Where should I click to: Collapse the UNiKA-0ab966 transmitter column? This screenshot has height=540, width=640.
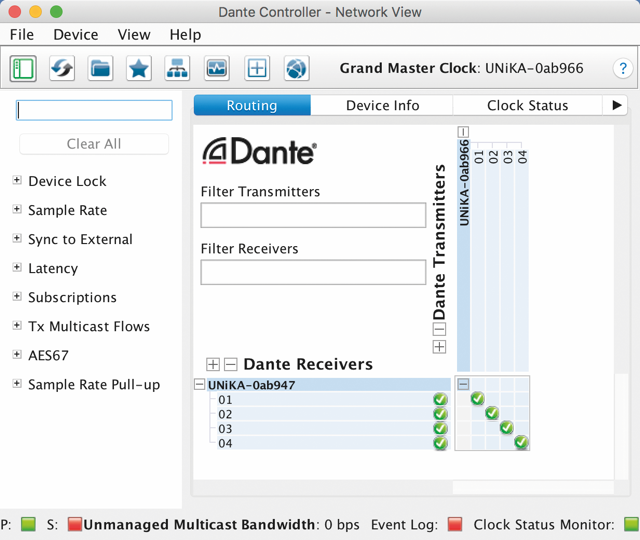(x=463, y=132)
